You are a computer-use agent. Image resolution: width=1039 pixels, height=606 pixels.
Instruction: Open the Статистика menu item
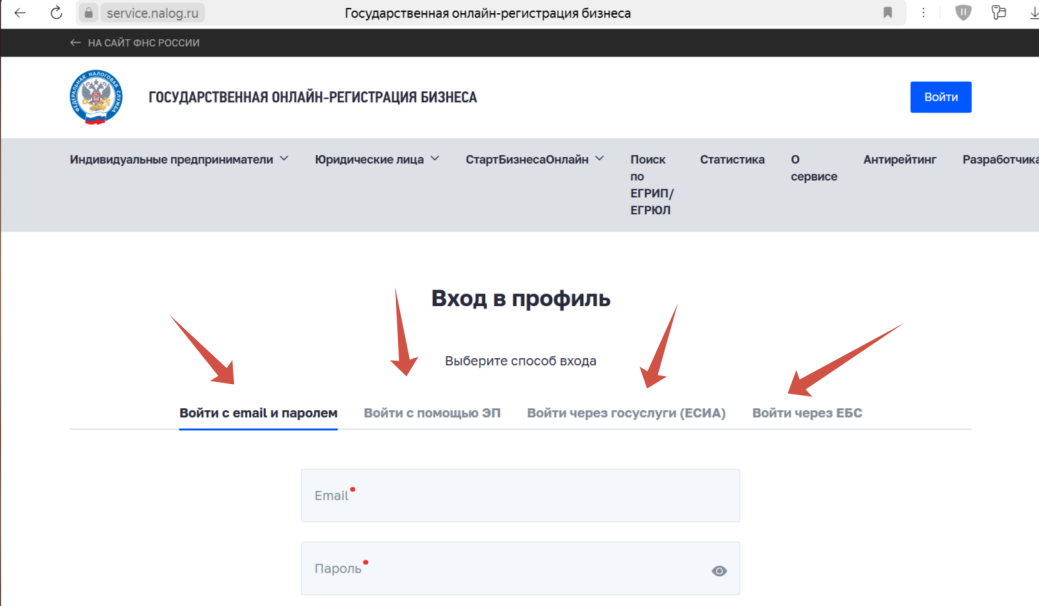coord(732,159)
